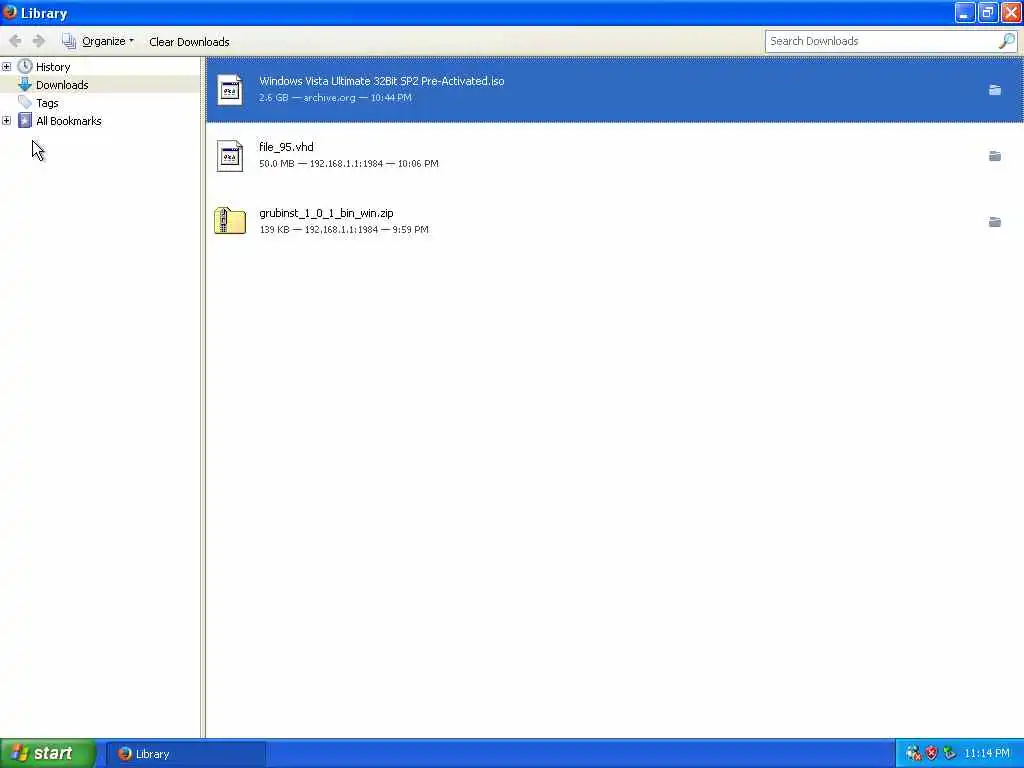
Task: Minimize the Library window
Action: coord(965,12)
